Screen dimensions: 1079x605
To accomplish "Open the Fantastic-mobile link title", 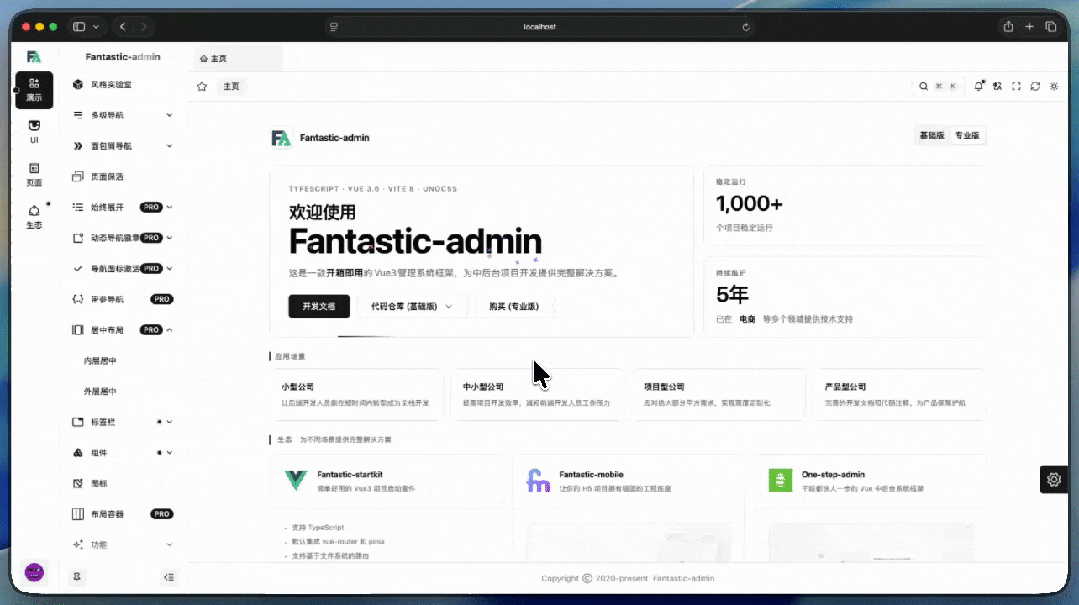I will [591, 474].
